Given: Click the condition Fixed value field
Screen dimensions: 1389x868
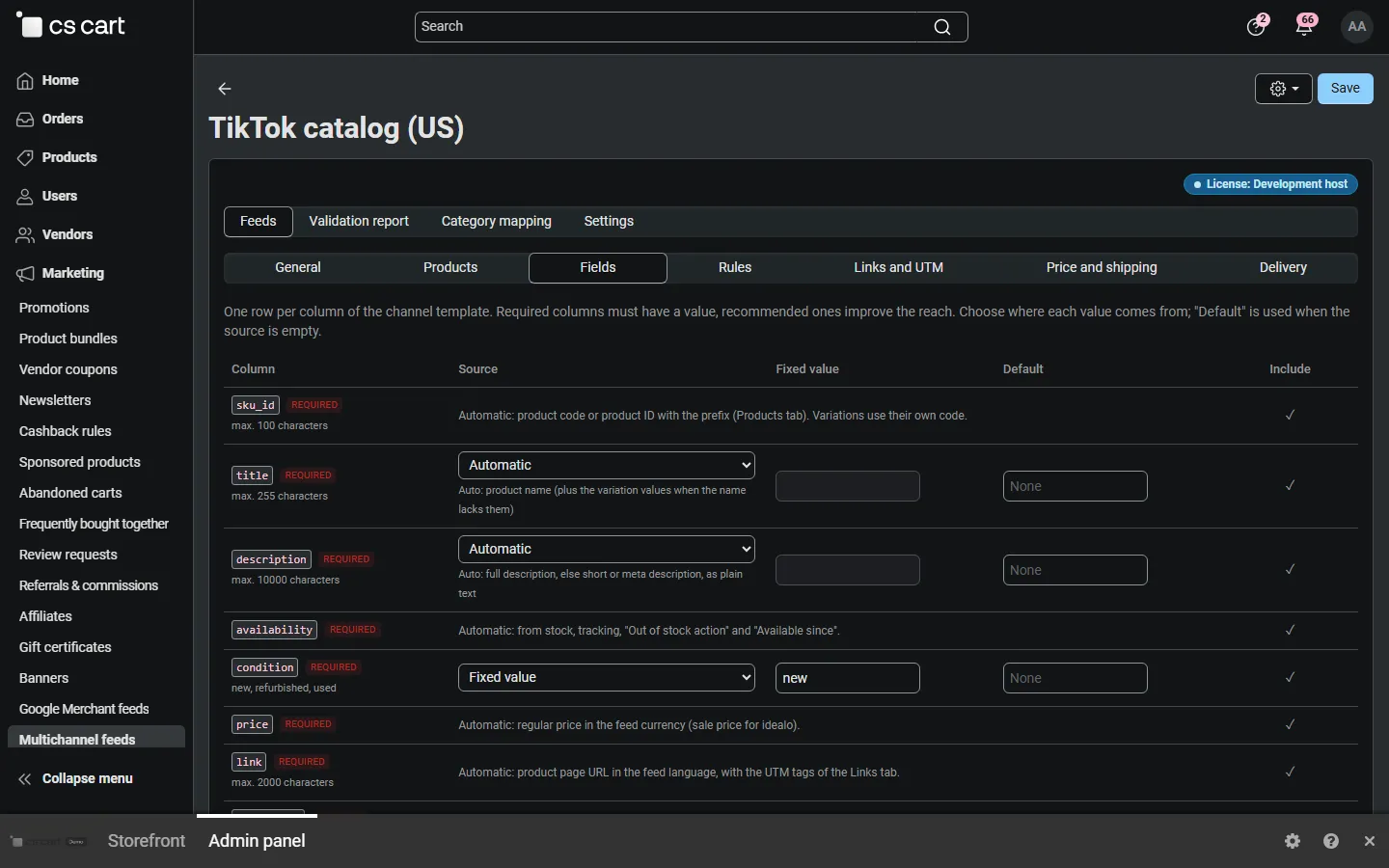Looking at the screenshot, I should pyautogui.click(x=848, y=678).
